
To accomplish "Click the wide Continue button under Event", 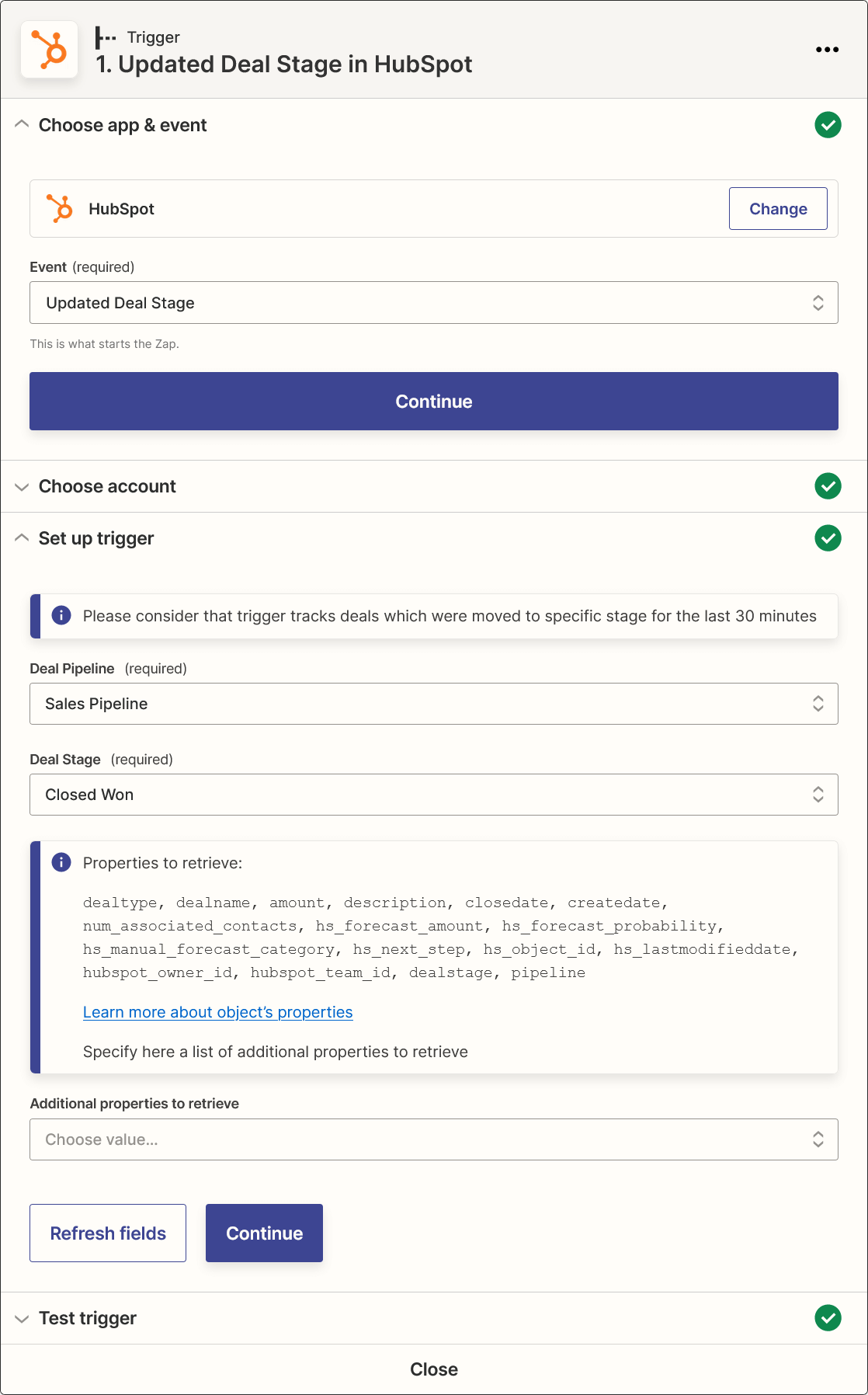I will coord(433,402).
